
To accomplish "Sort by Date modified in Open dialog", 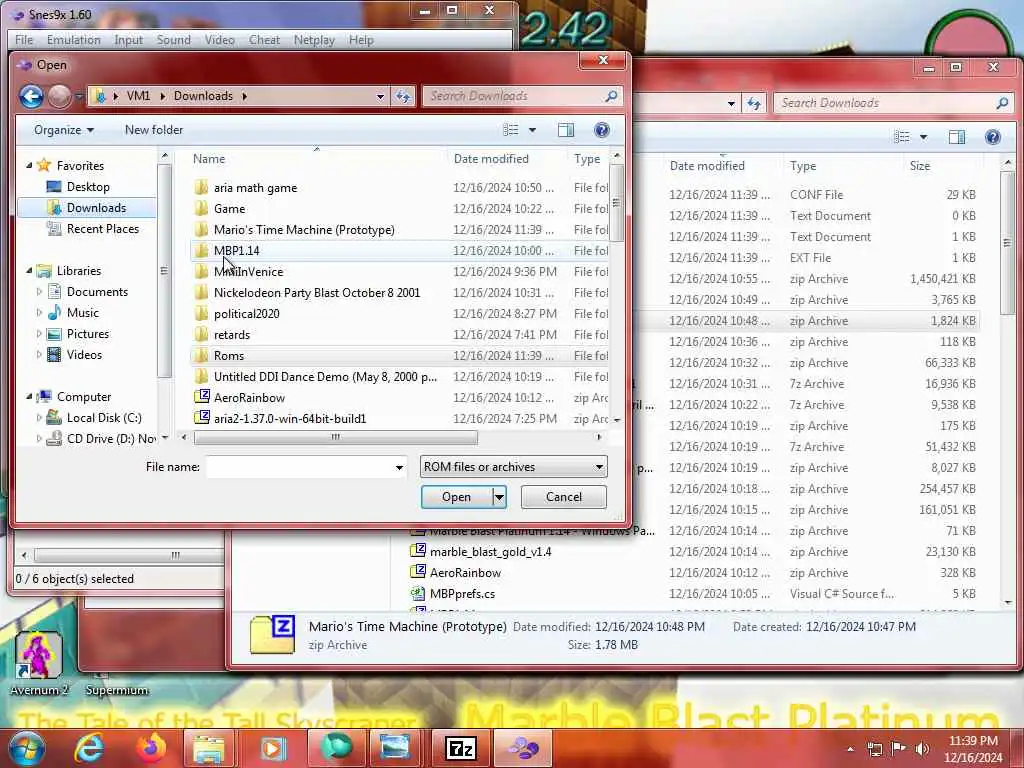I will (x=491, y=159).
